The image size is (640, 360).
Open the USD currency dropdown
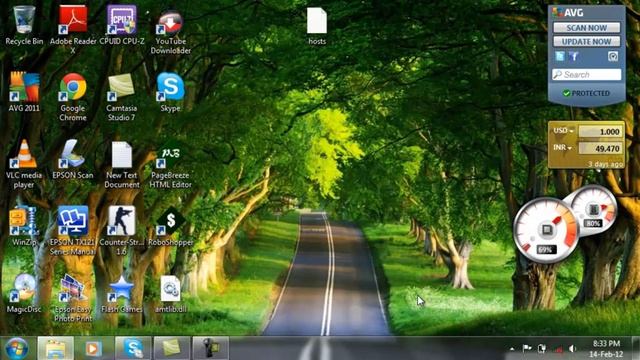tap(564, 131)
